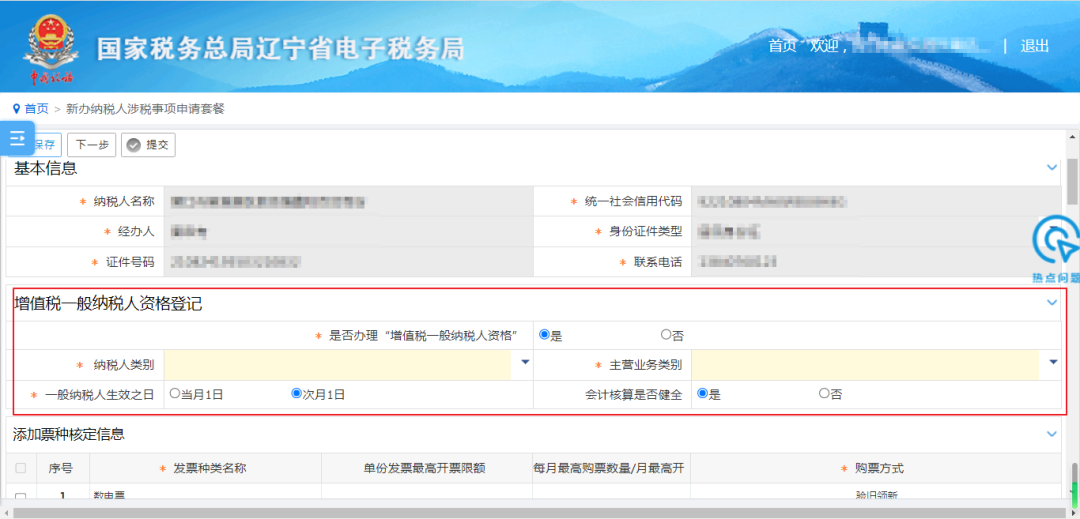1080x519 pixels.
Task: Click the 退出 logout link
Action: [1035, 46]
